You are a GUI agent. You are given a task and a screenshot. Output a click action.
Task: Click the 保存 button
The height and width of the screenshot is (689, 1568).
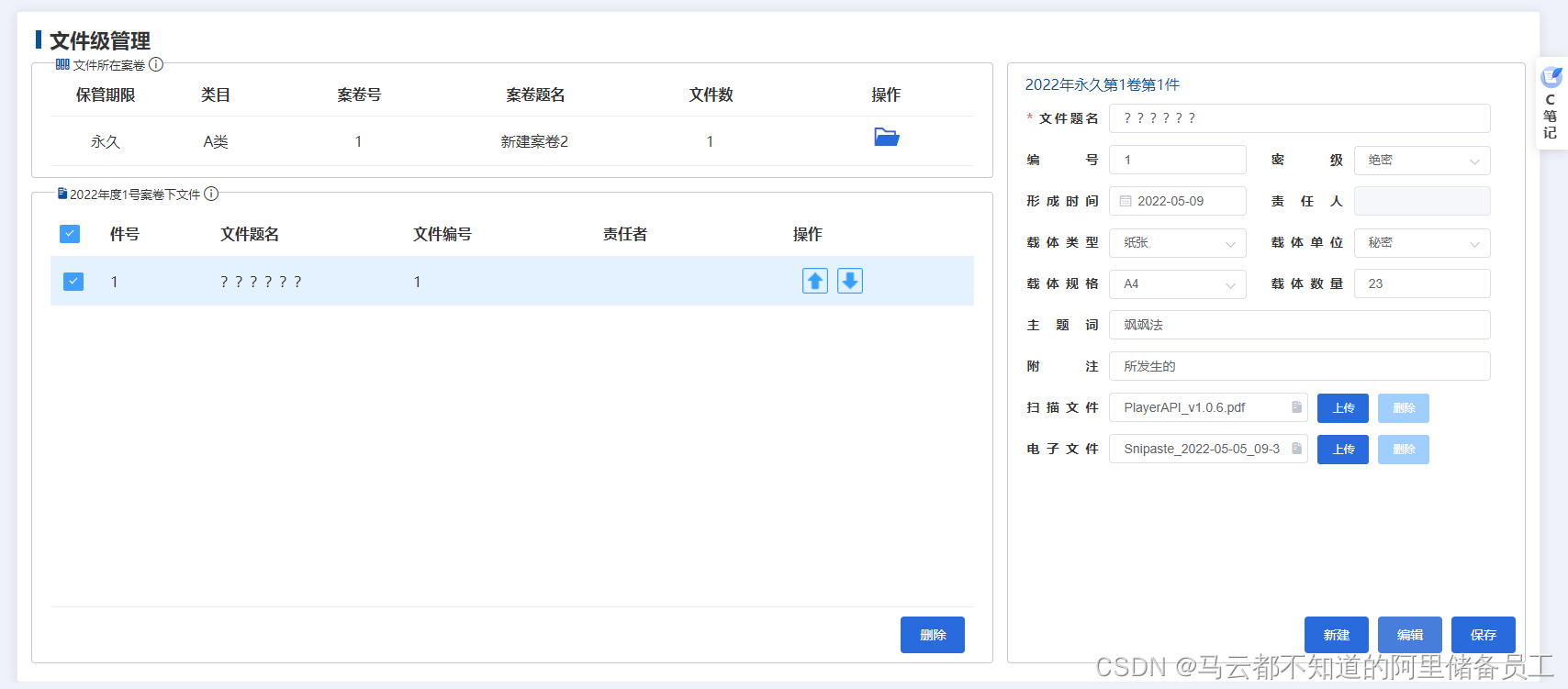coord(1484,635)
